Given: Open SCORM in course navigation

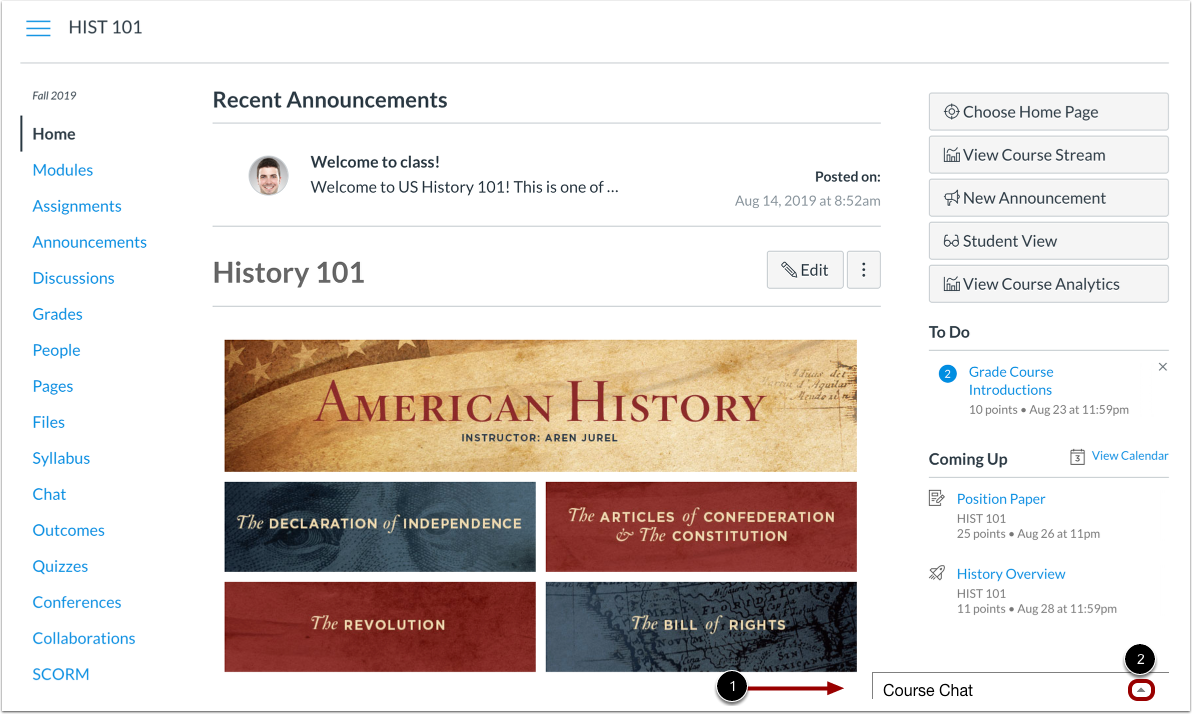Looking at the screenshot, I should click(x=61, y=674).
